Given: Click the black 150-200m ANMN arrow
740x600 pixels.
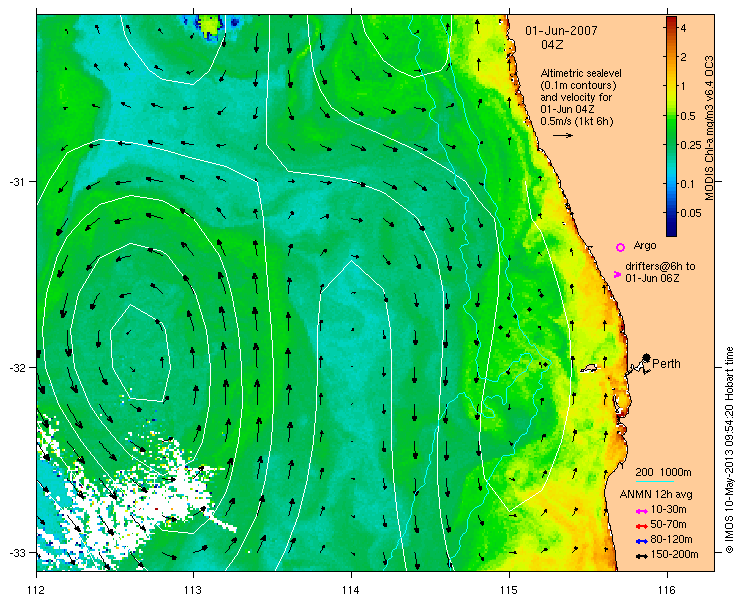Looking at the screenshot, I should 641,556.
